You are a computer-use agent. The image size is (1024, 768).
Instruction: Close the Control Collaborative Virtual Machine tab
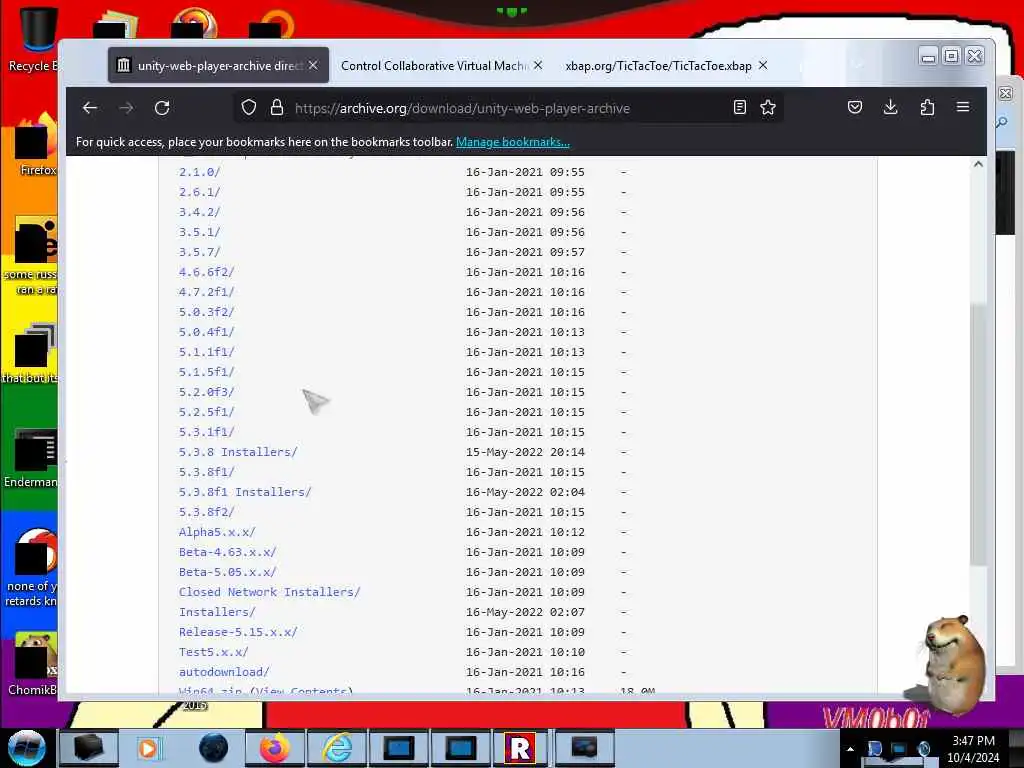coord(537,65)
